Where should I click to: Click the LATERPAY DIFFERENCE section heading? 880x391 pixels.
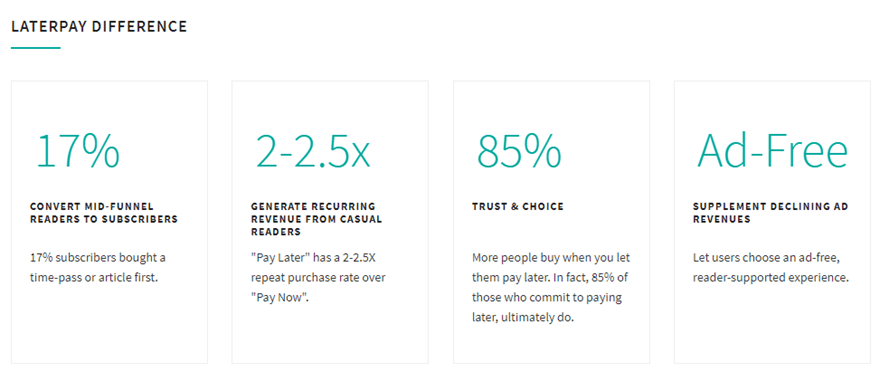click(x=99, y=26)
